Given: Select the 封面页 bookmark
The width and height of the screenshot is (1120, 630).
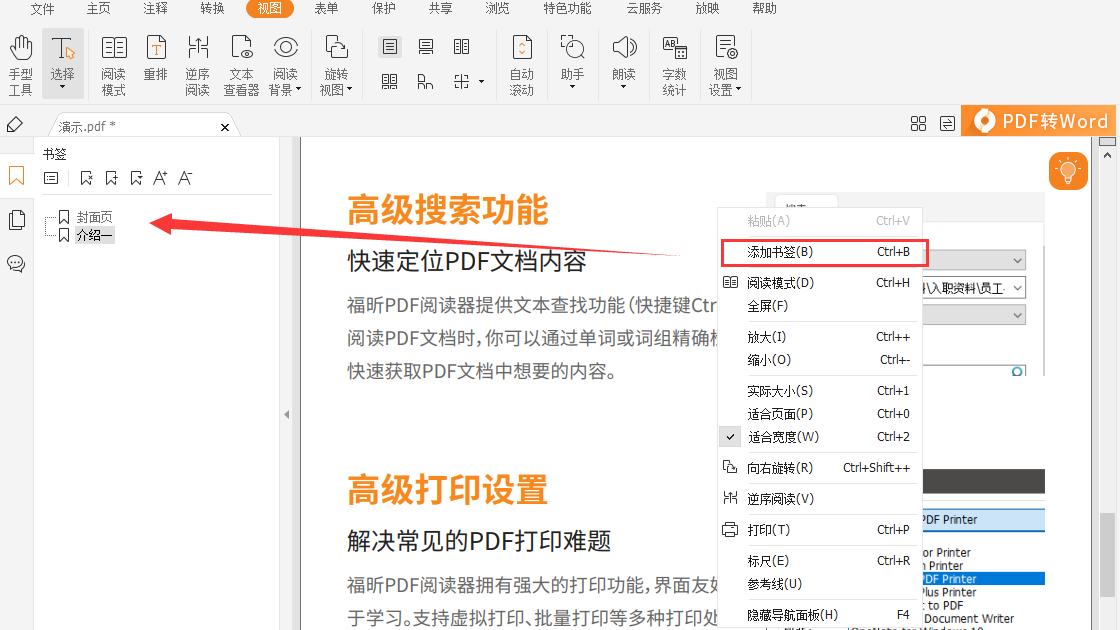Looking at the screenshot, I should tap(94, 217).
